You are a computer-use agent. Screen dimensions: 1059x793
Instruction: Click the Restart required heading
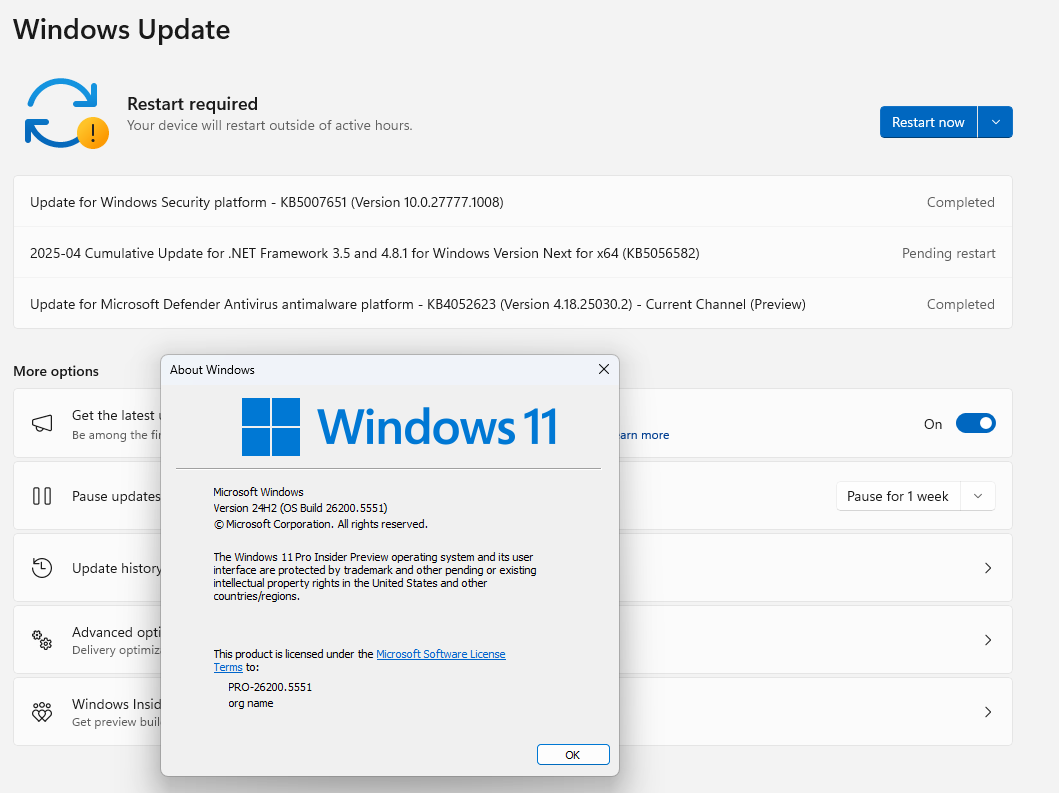tap(192, 103)
